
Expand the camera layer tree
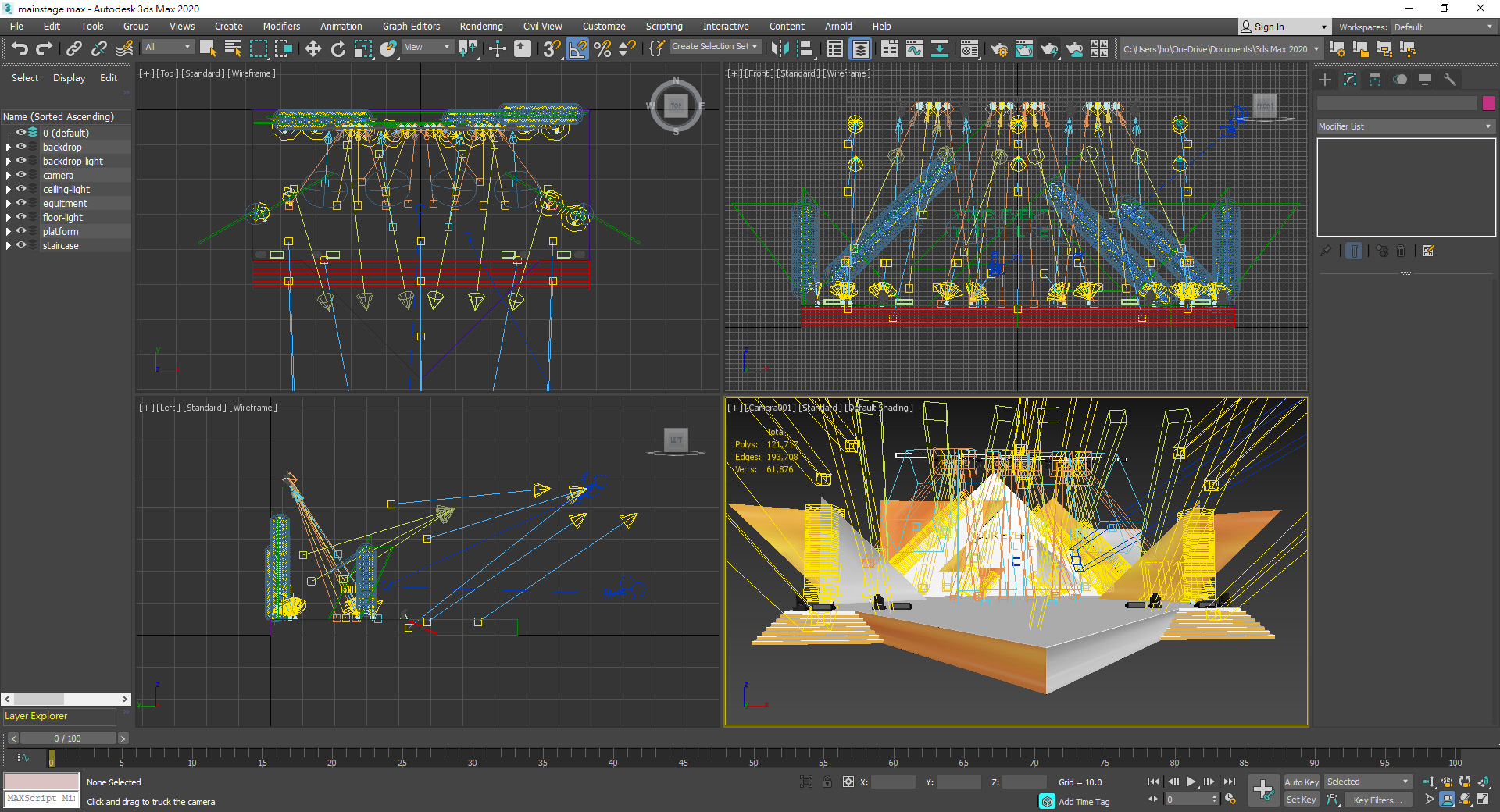(x=9, y=176)
